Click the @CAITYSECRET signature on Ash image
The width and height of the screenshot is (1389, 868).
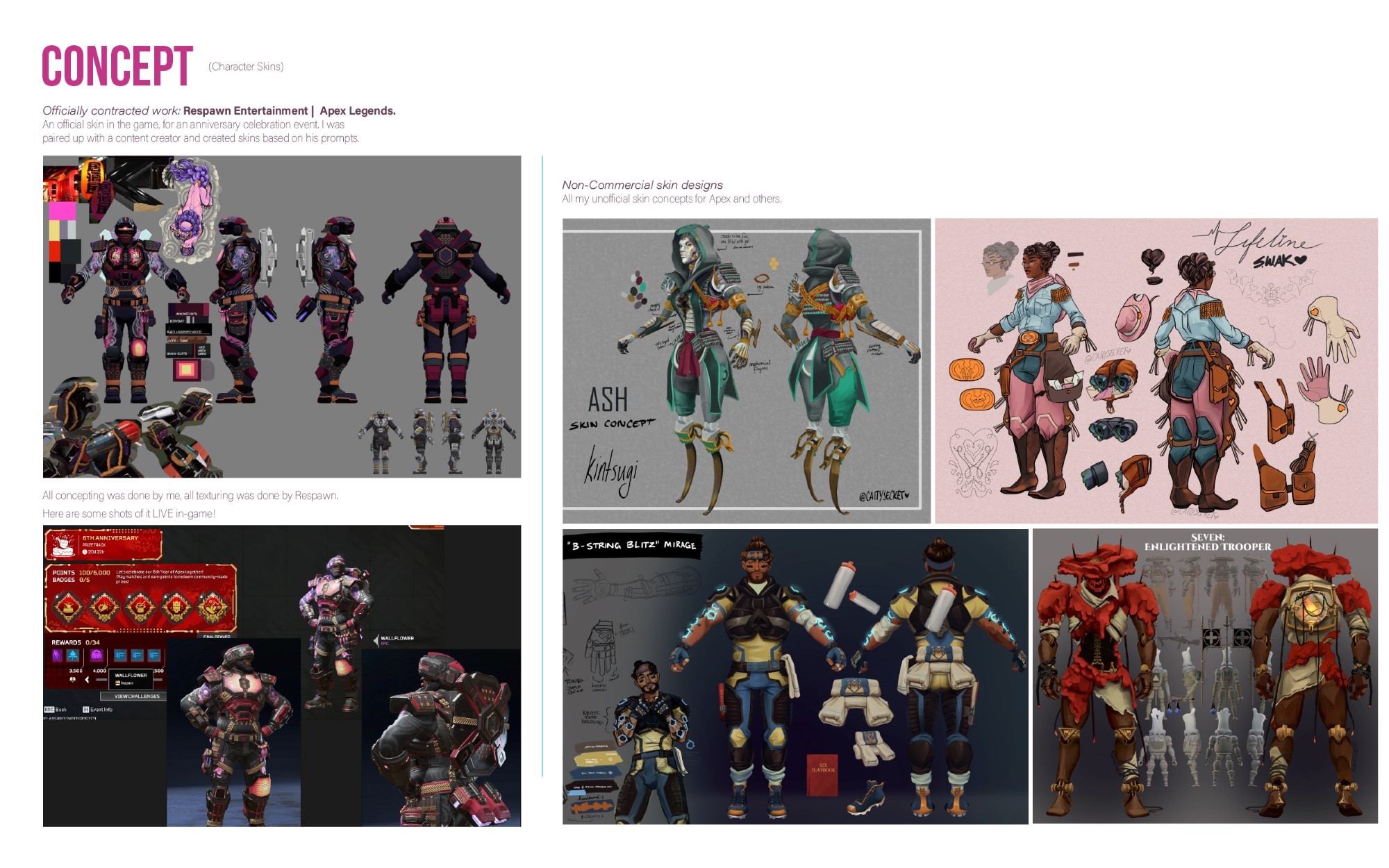click(883, 495)
